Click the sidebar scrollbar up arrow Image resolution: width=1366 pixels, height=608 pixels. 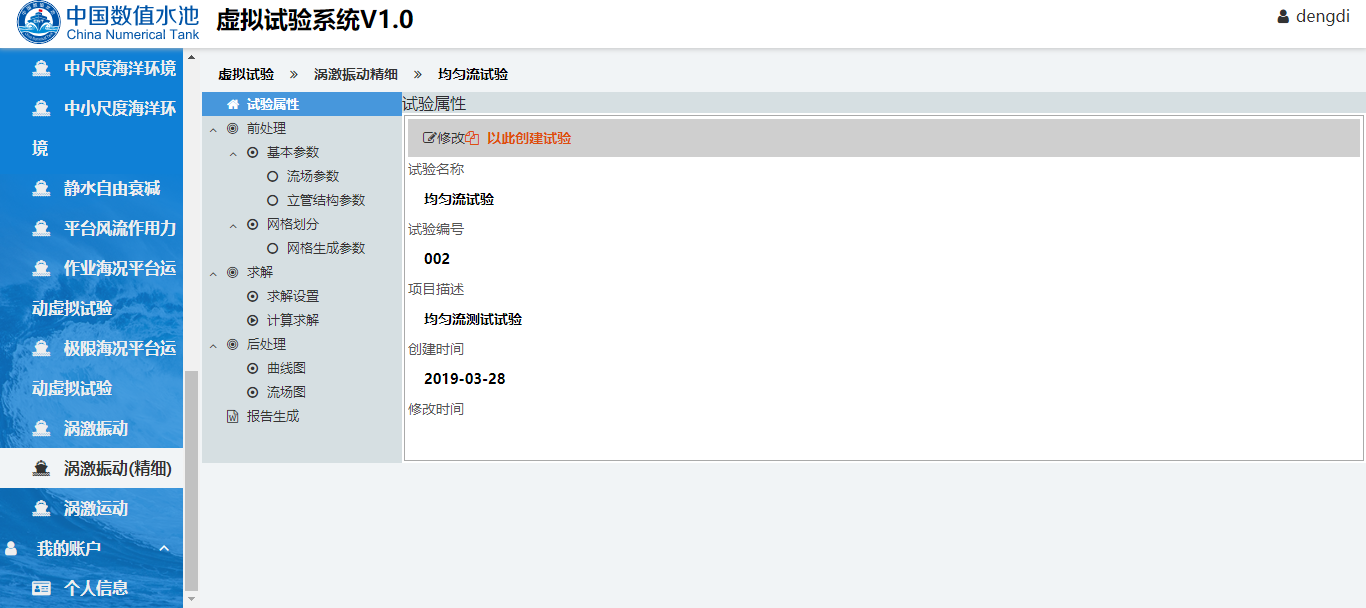tap(191, 57)
